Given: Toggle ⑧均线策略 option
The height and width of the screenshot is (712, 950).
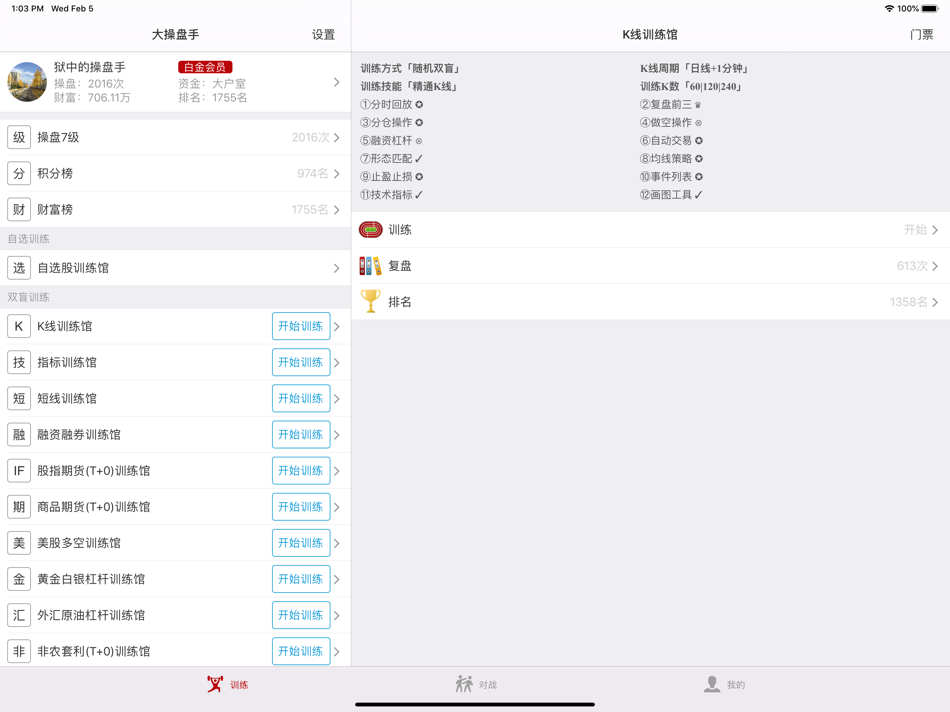Looking at the screenshot, I should [671, 159].
